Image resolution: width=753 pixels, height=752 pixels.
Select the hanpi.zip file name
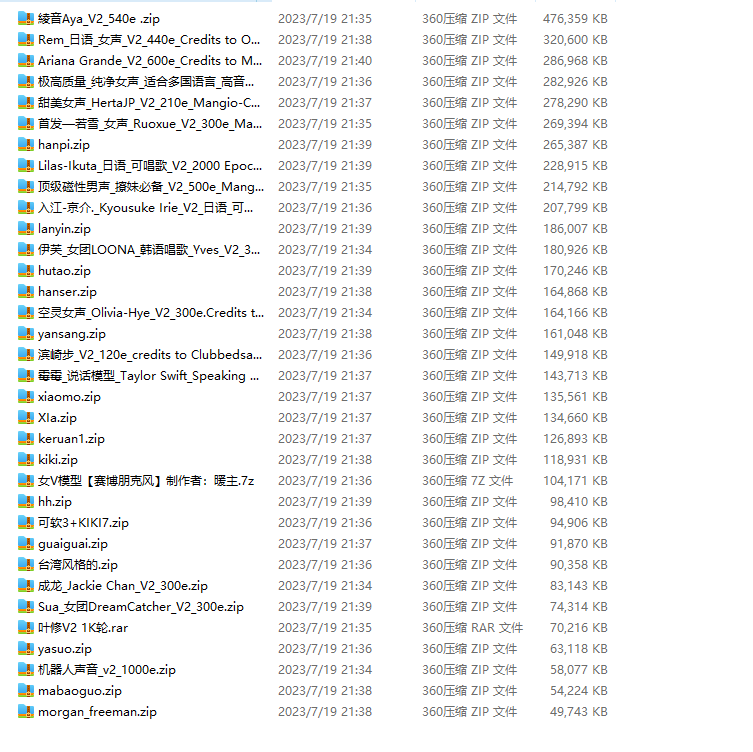pos(64,145)
